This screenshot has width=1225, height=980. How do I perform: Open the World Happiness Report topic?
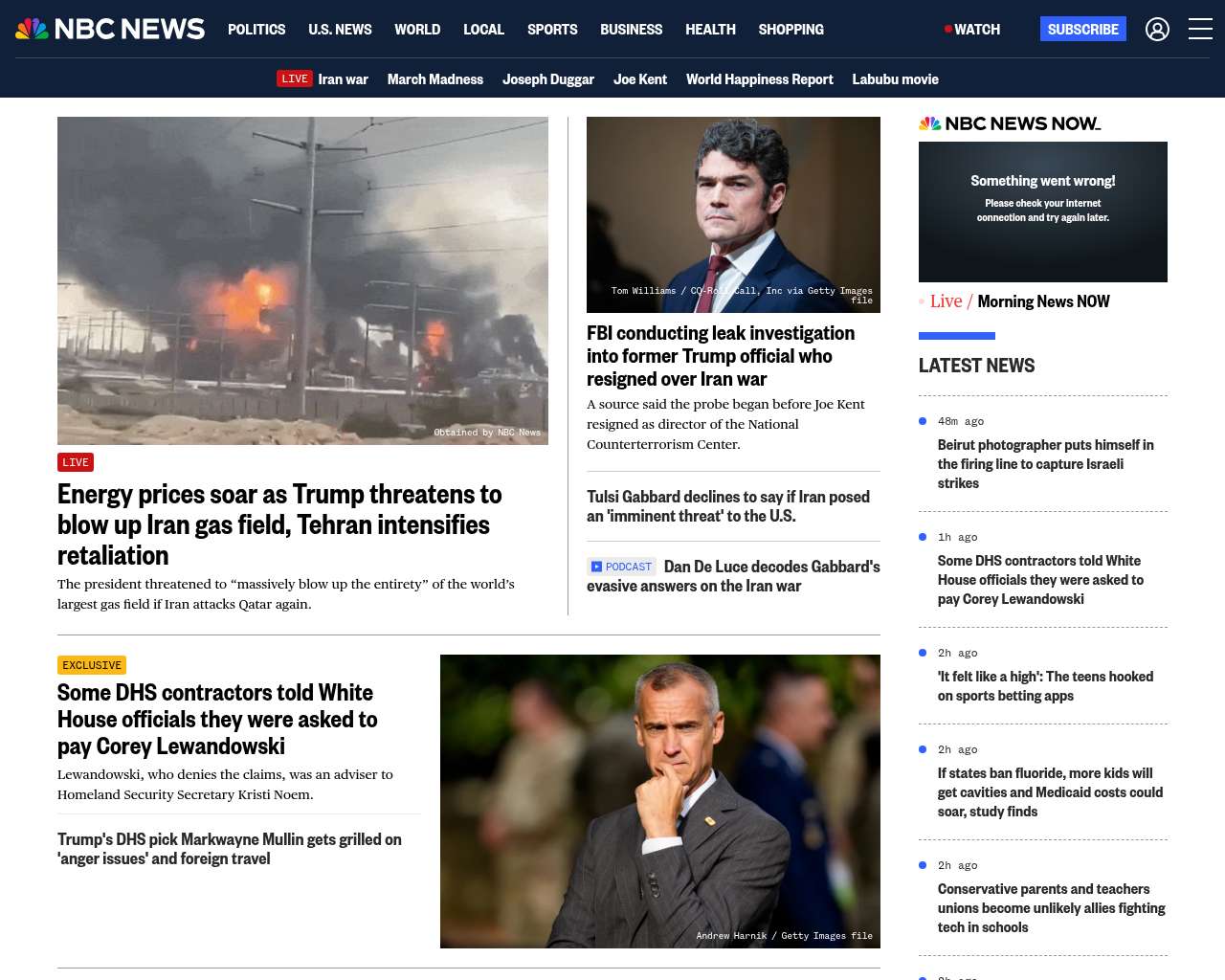(x=760, y=79)
